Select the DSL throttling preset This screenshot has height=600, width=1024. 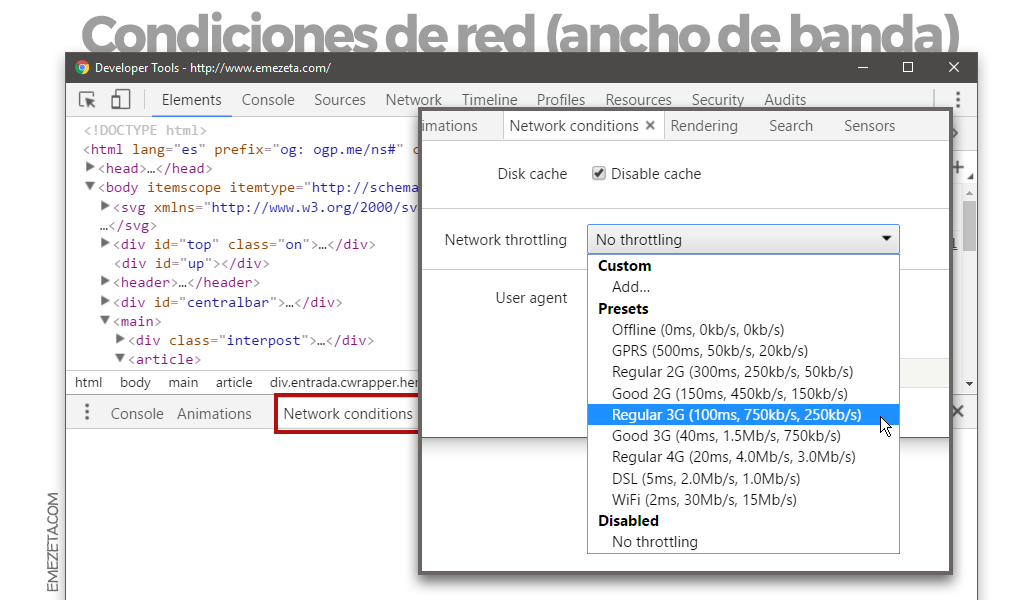click(x=743, y=479)
